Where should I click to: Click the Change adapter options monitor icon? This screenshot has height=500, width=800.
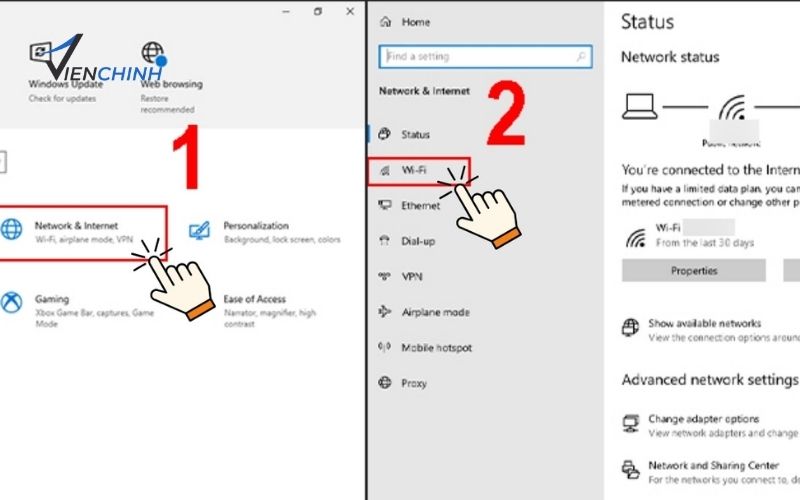(631, 423)
